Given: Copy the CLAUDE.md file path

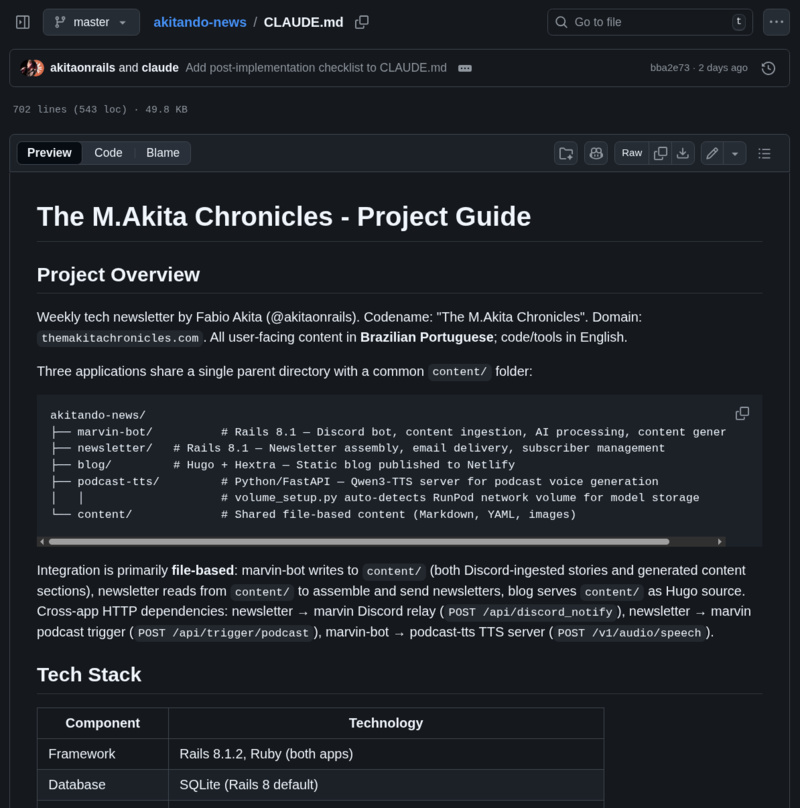Looking at the screenshot, I should (x=362, y=22).
